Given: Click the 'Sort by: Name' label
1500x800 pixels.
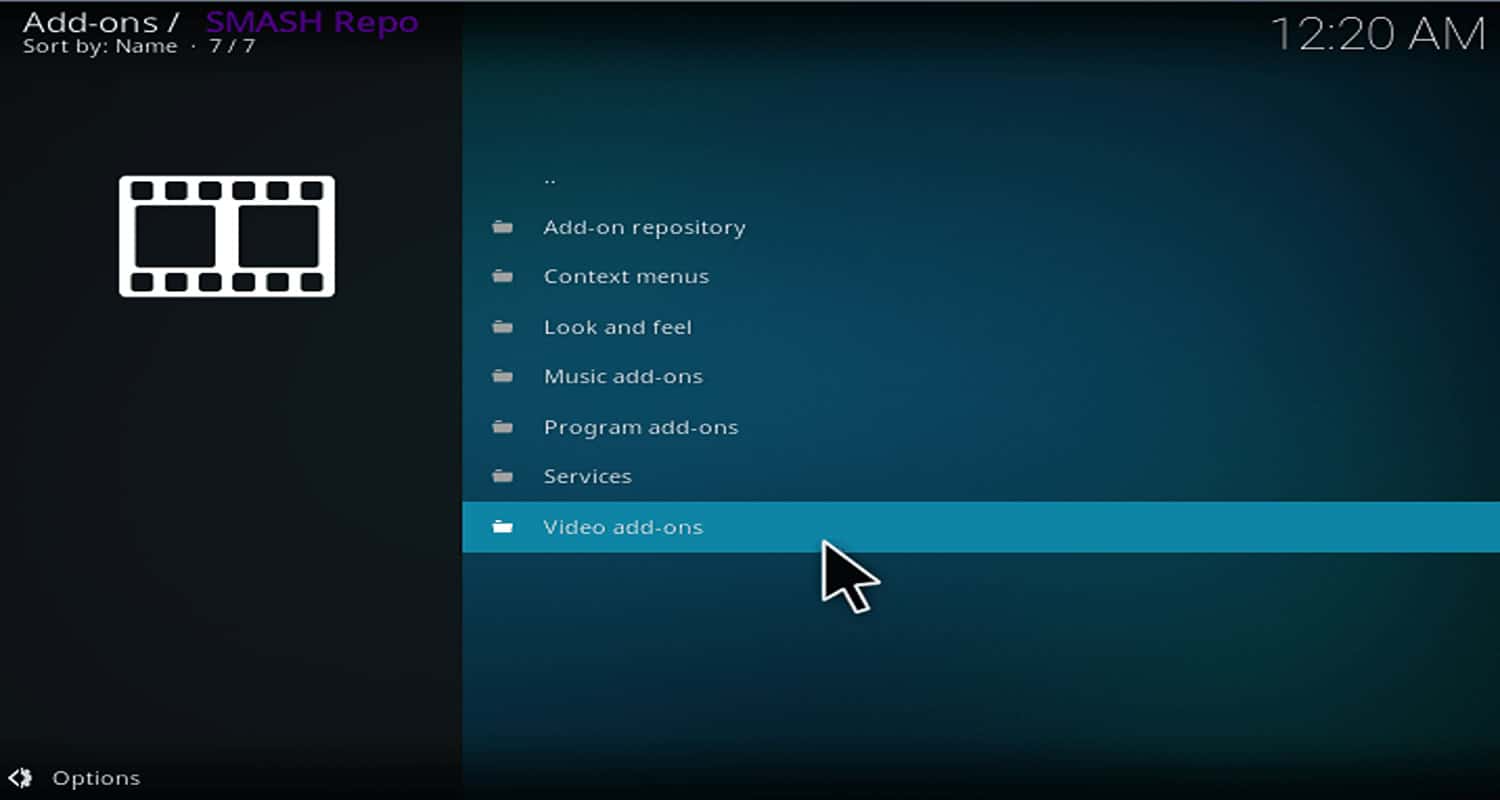Looking at the screenshot, I should 100,46.
